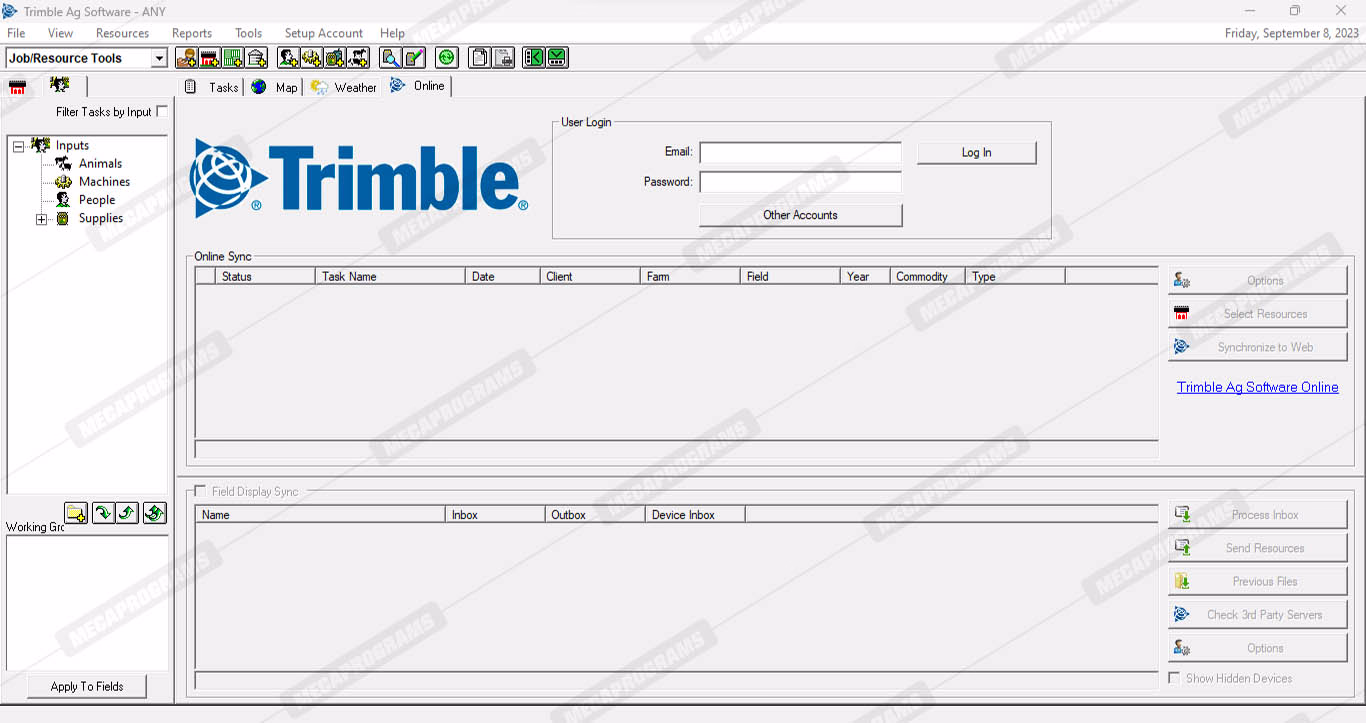Image resolution: width=1366 pixels, height=723 pixels.
Task: Select the Online tab
Action: [417, 86]
